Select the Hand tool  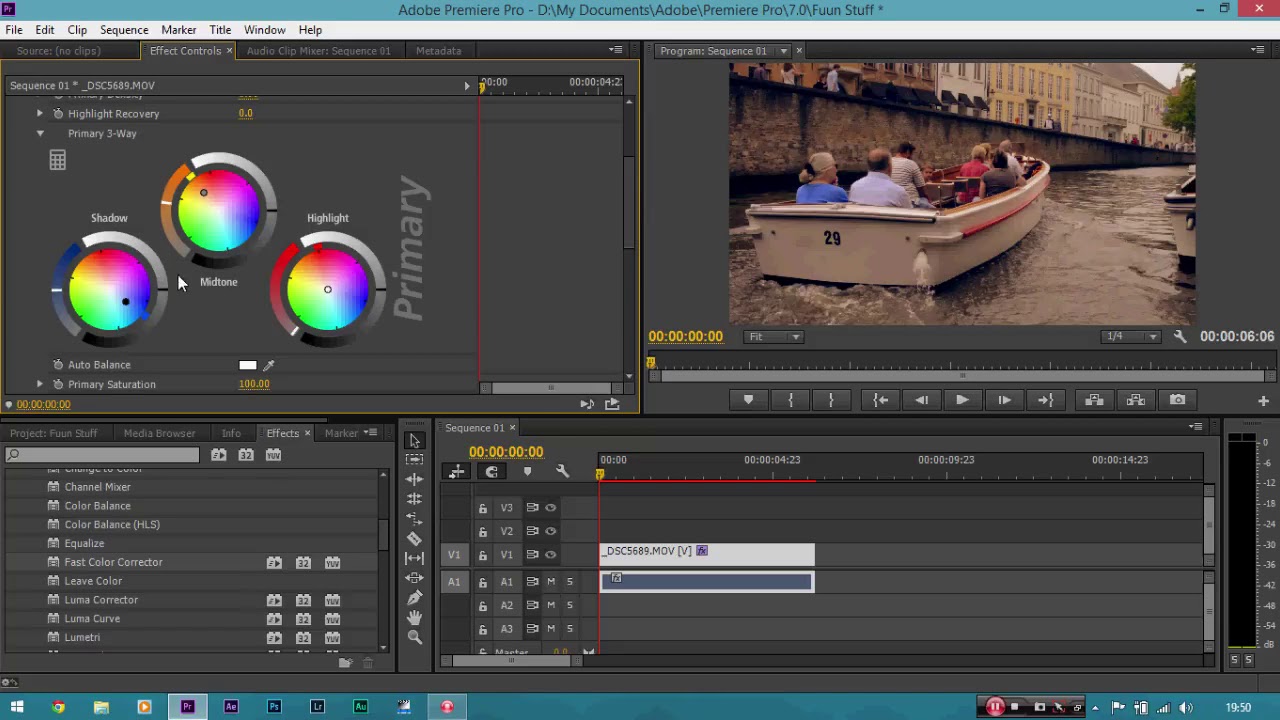(x=415, y=618)
